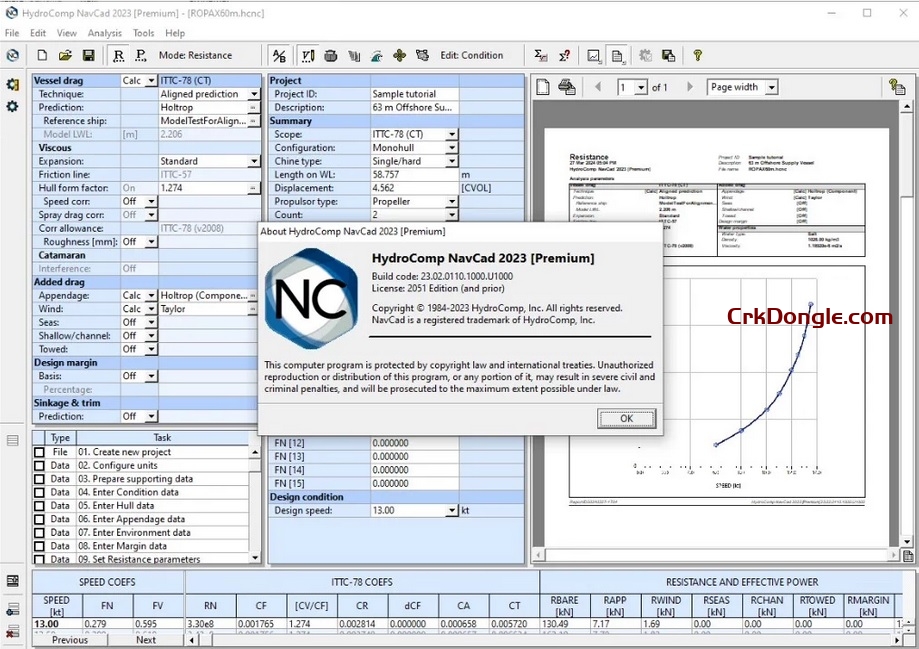Open a file with the Open folder icon
The height and width of the screenshot is (649, 919).
click(x=64, y=55)
